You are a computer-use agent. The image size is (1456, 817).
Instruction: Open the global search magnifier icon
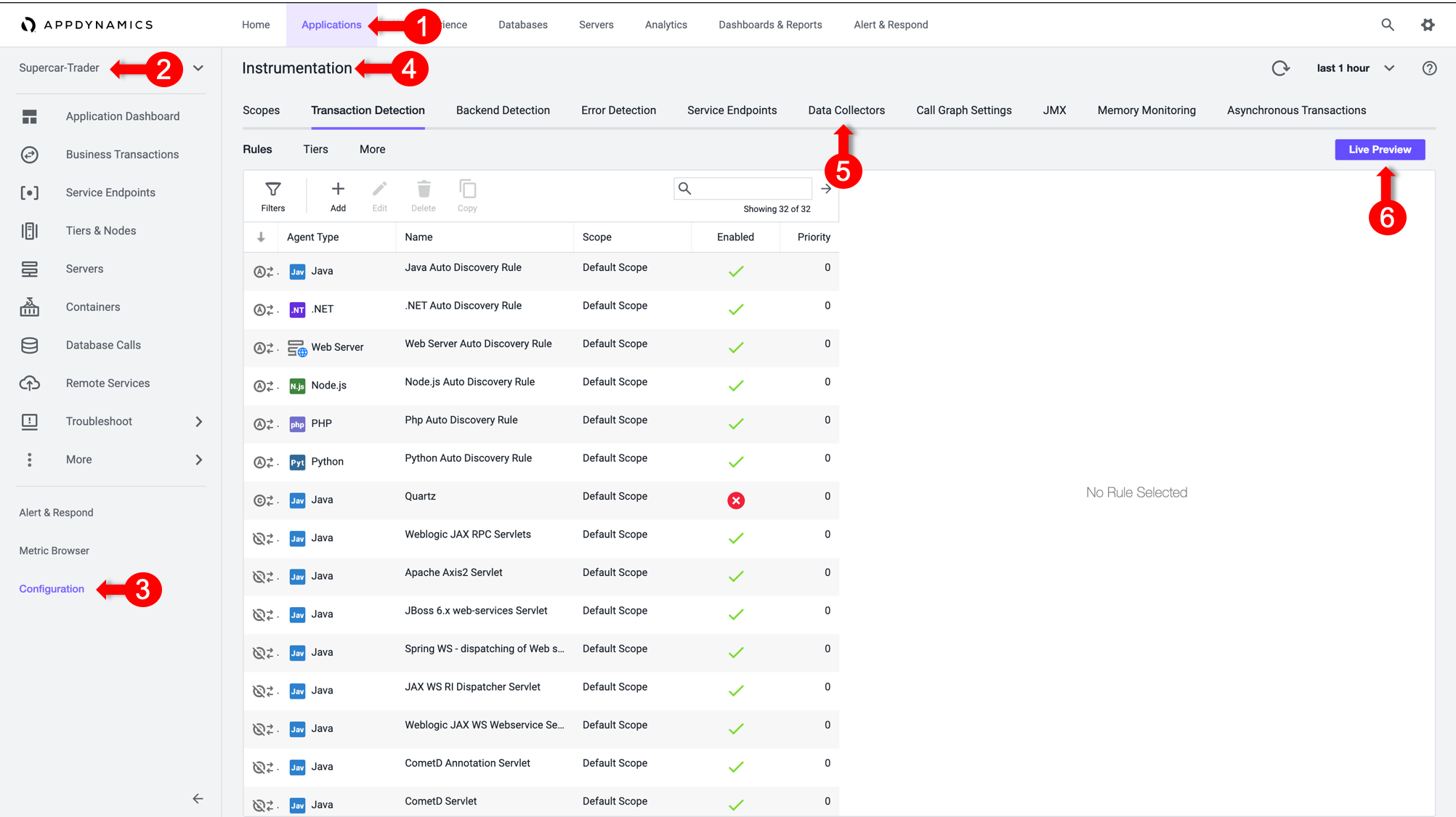pos(1388,25)
